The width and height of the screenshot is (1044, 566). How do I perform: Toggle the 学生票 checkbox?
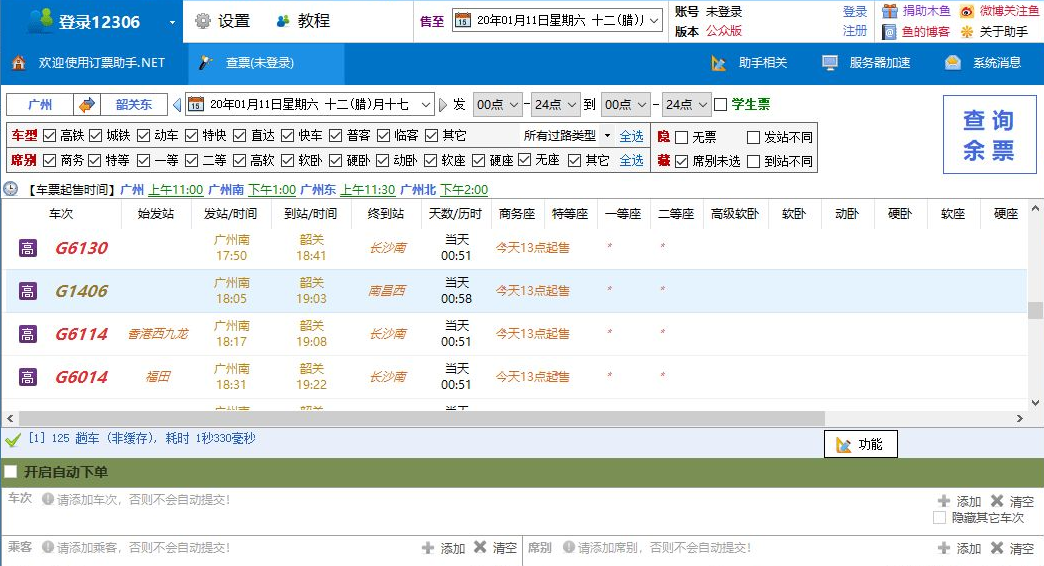point(720,105)
